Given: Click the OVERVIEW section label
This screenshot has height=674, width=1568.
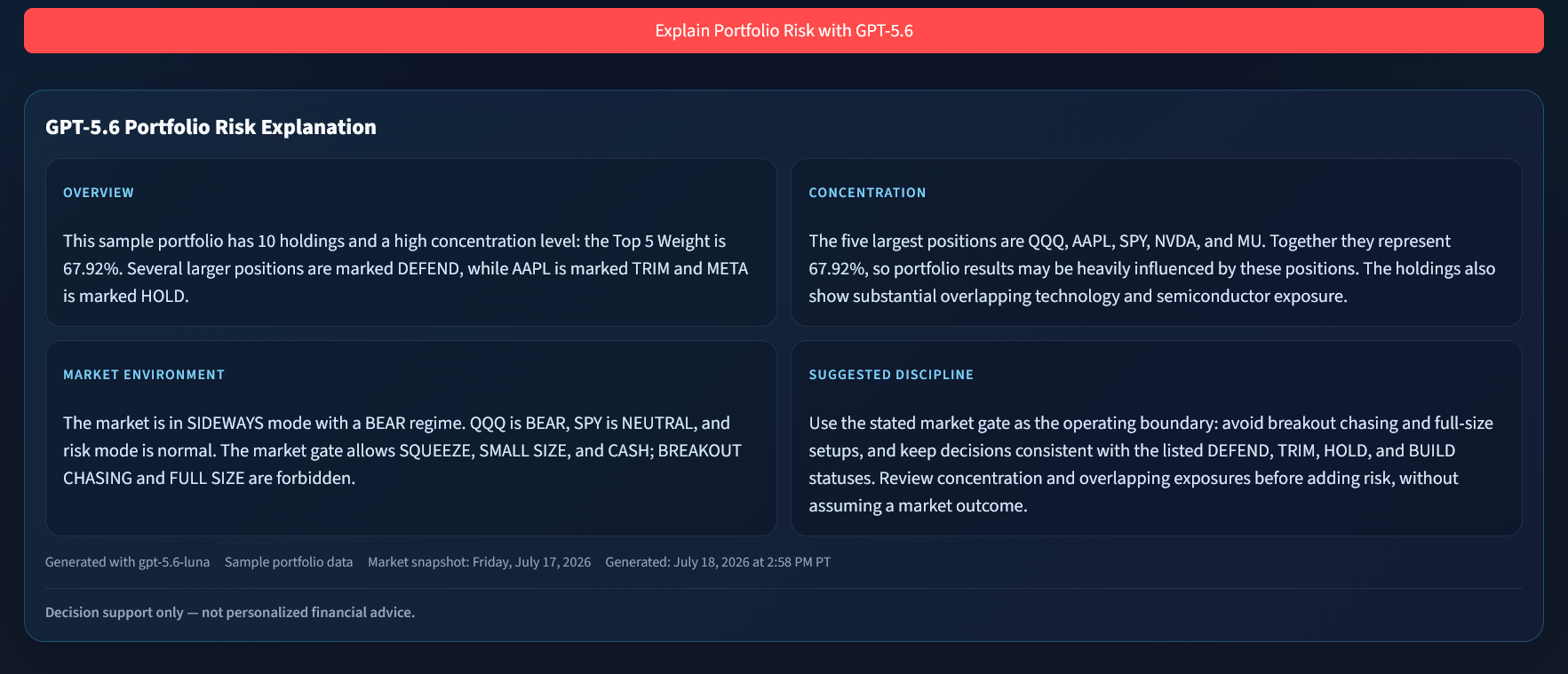Looking at the screenshot, I should (x=99, y=193).
